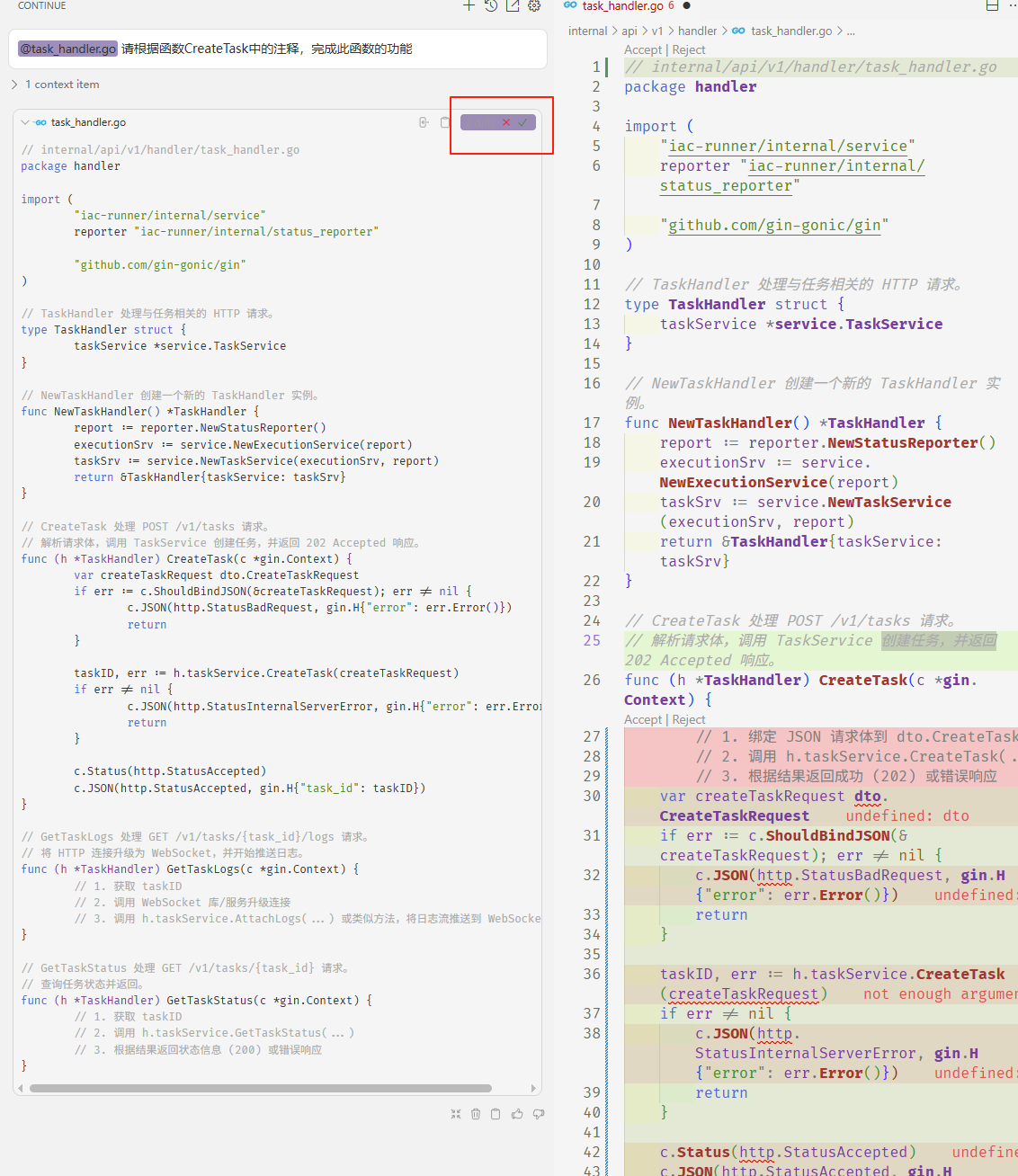Screen dimensions: 1018x1176
Task: Give thumbs down feedback on response
Action: [539, 1114]
